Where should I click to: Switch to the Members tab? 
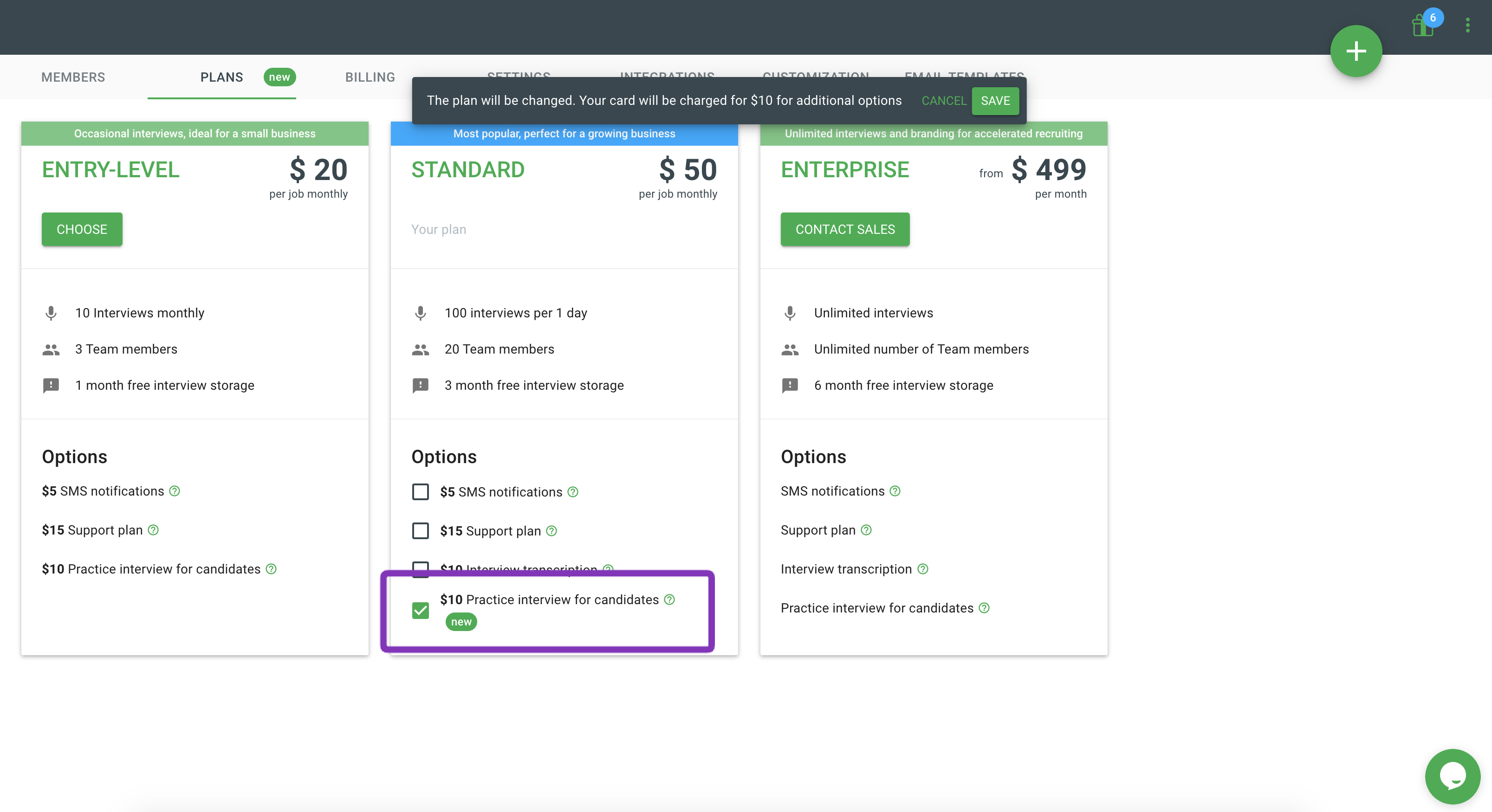[73, 77]
